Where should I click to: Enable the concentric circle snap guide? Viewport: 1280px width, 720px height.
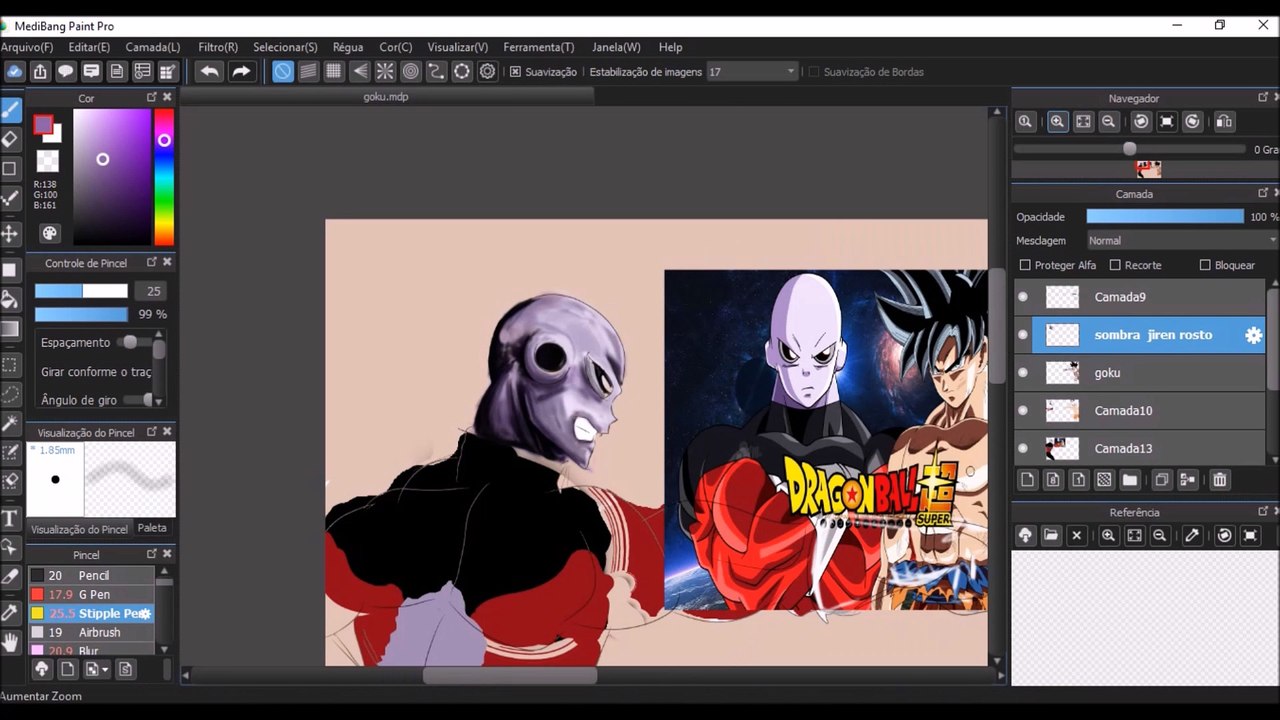(x=411, y=71)
